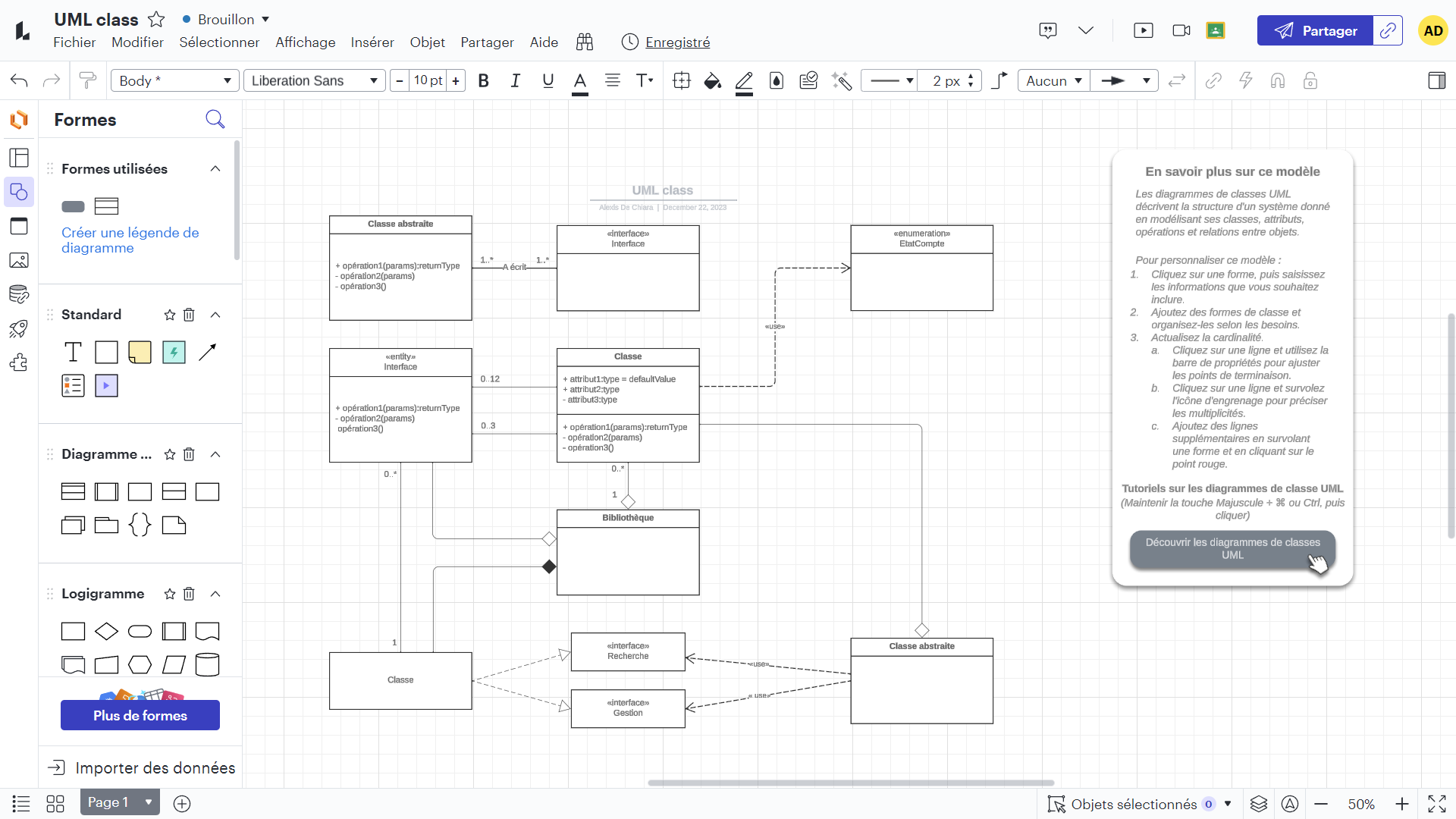Open the arrow end style dropdown

(x=1125, y=80)
